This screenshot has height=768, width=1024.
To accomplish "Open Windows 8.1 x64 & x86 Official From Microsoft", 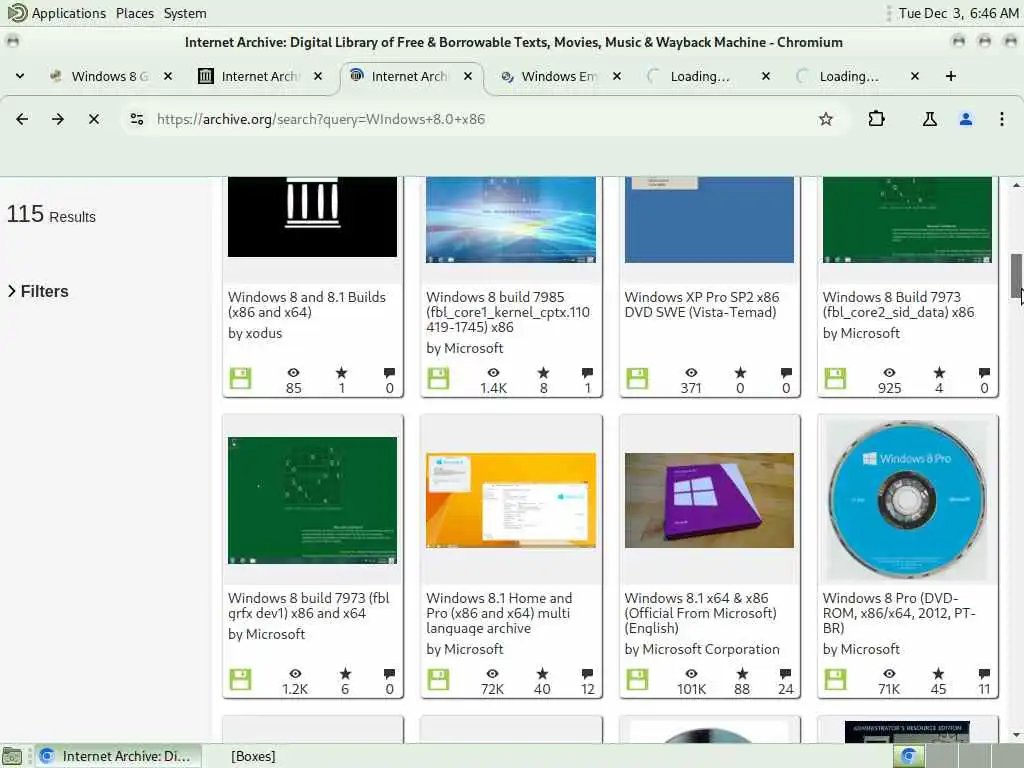I will coord(701,613).
